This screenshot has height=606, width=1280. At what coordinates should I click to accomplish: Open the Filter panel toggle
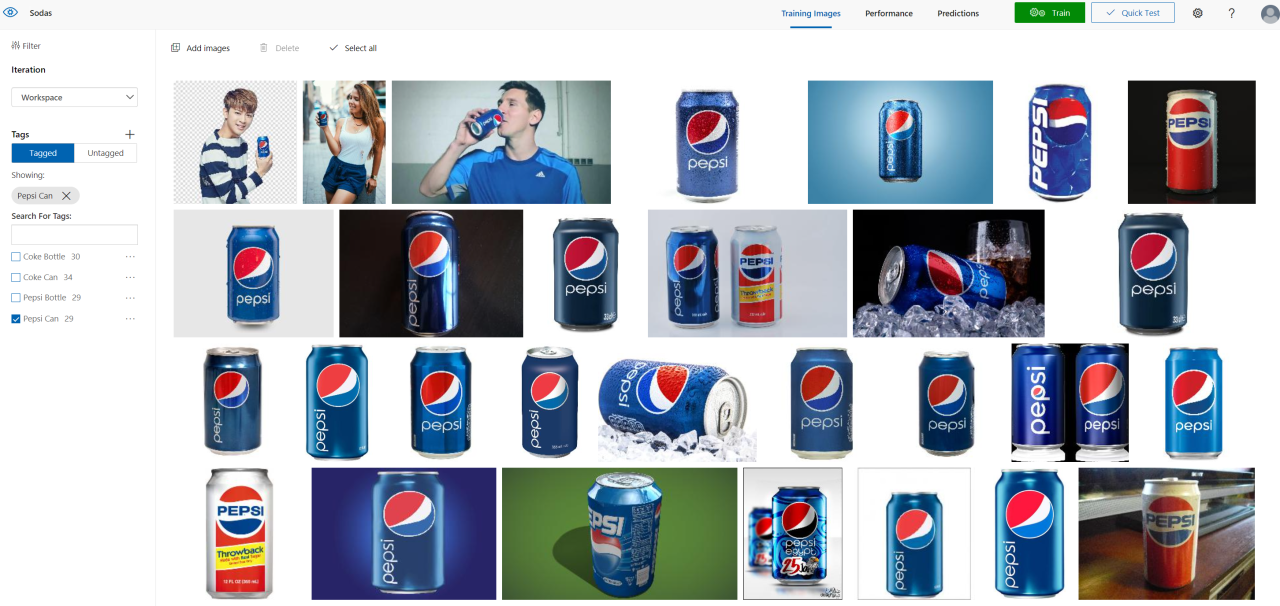coord(26,46)
